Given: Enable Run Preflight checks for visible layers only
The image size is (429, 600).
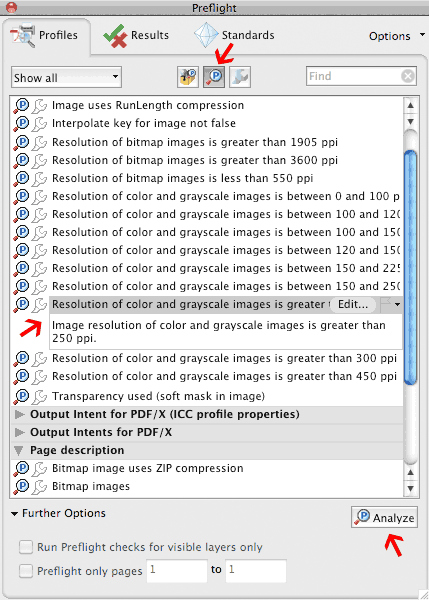Looking at the screenshot, I should click(x=26, y=547).
